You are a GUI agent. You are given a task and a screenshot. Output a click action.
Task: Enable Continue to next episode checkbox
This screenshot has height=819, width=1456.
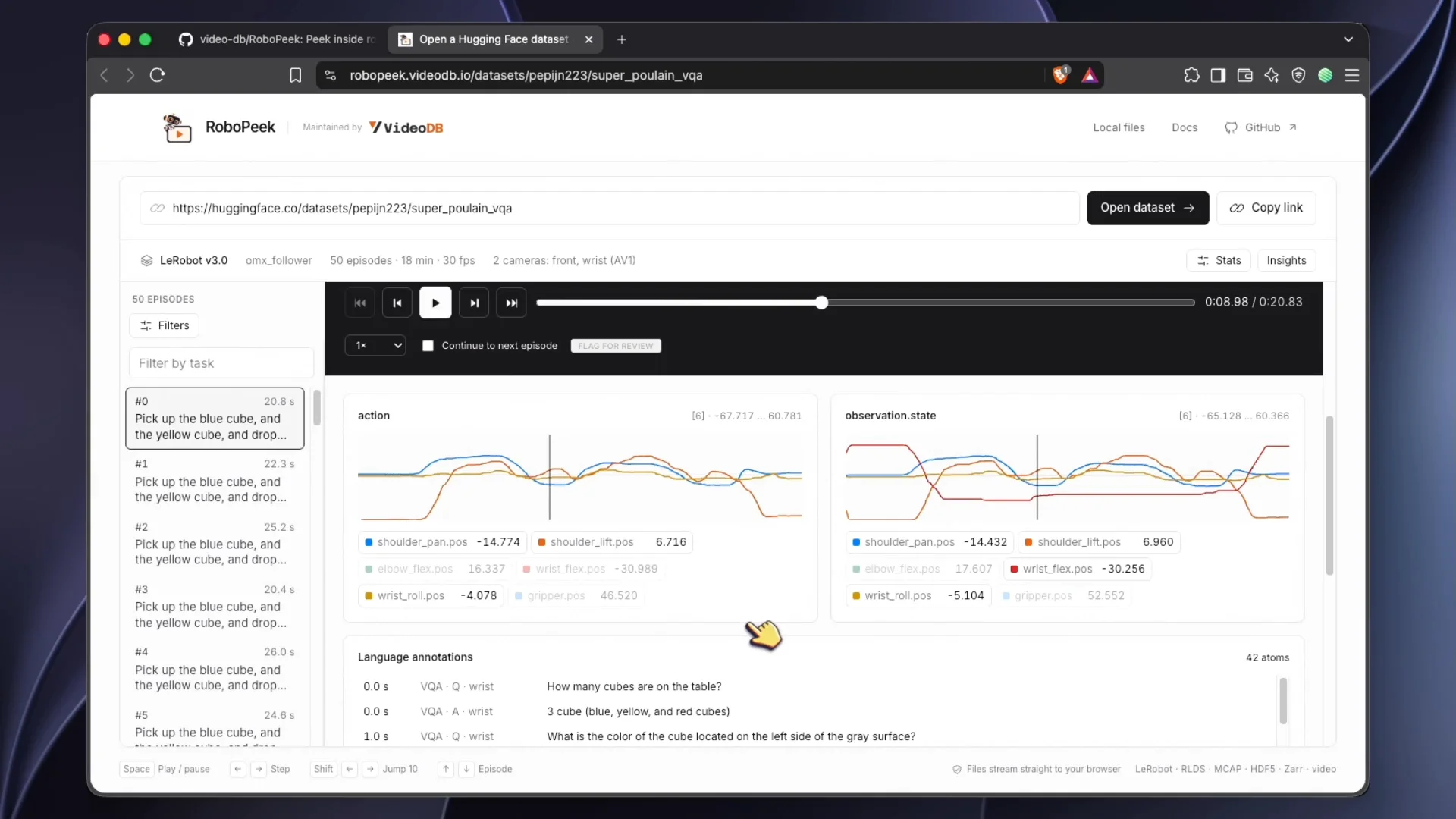(x=428, y=346)
